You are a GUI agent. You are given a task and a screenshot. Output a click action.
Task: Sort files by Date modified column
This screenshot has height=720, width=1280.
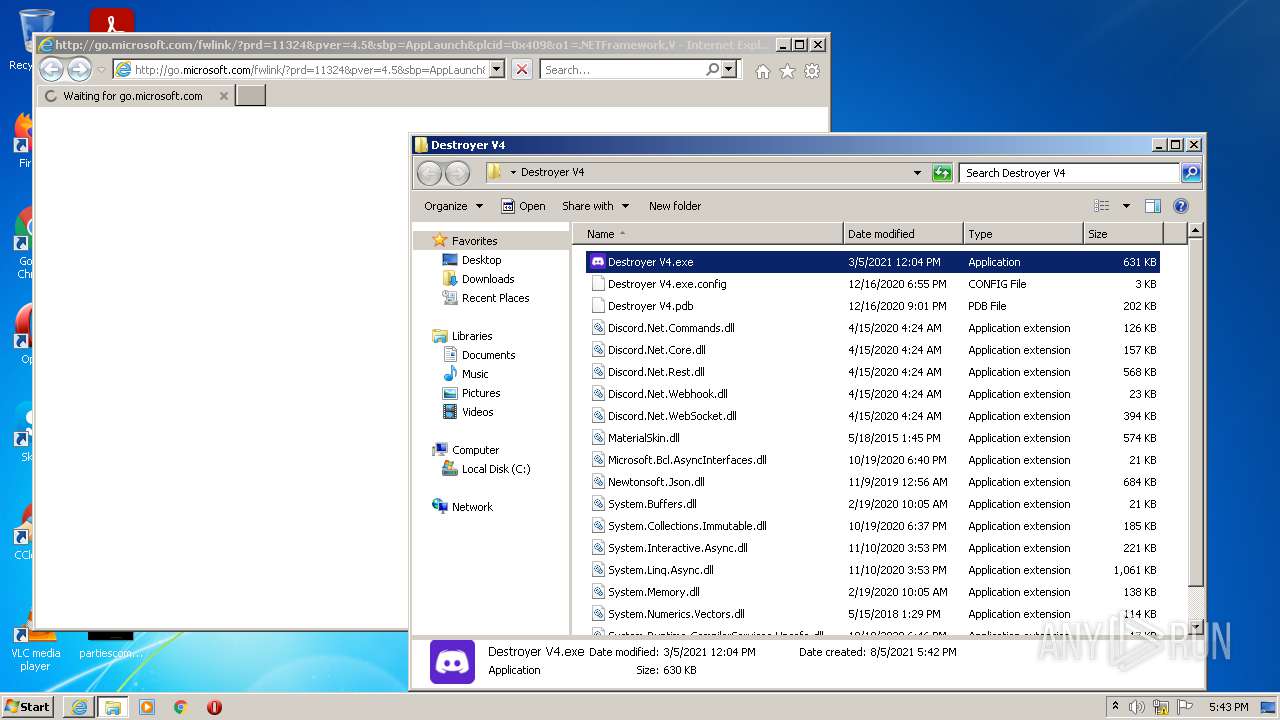click(903, 234)
